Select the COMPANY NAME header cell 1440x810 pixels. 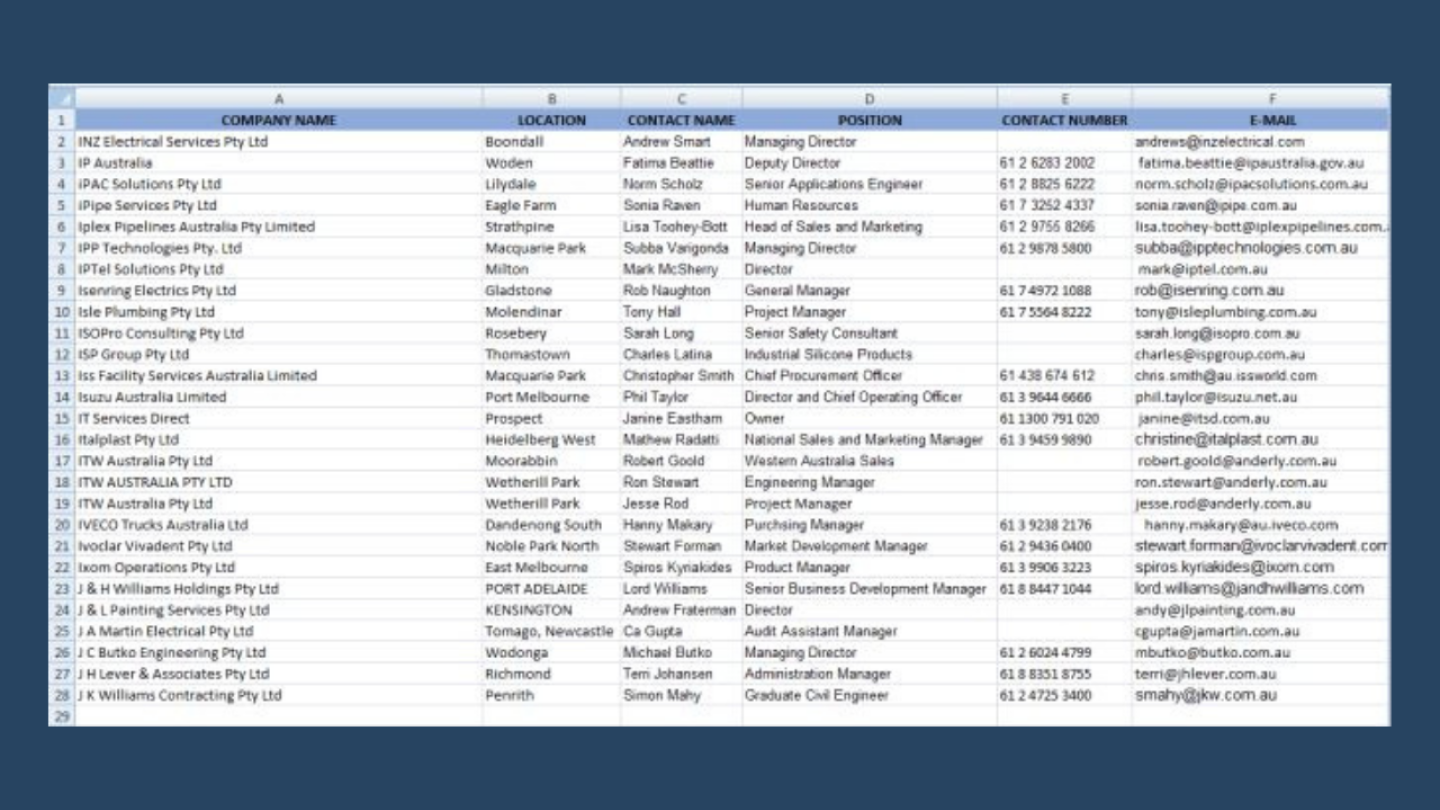[278, 120]
